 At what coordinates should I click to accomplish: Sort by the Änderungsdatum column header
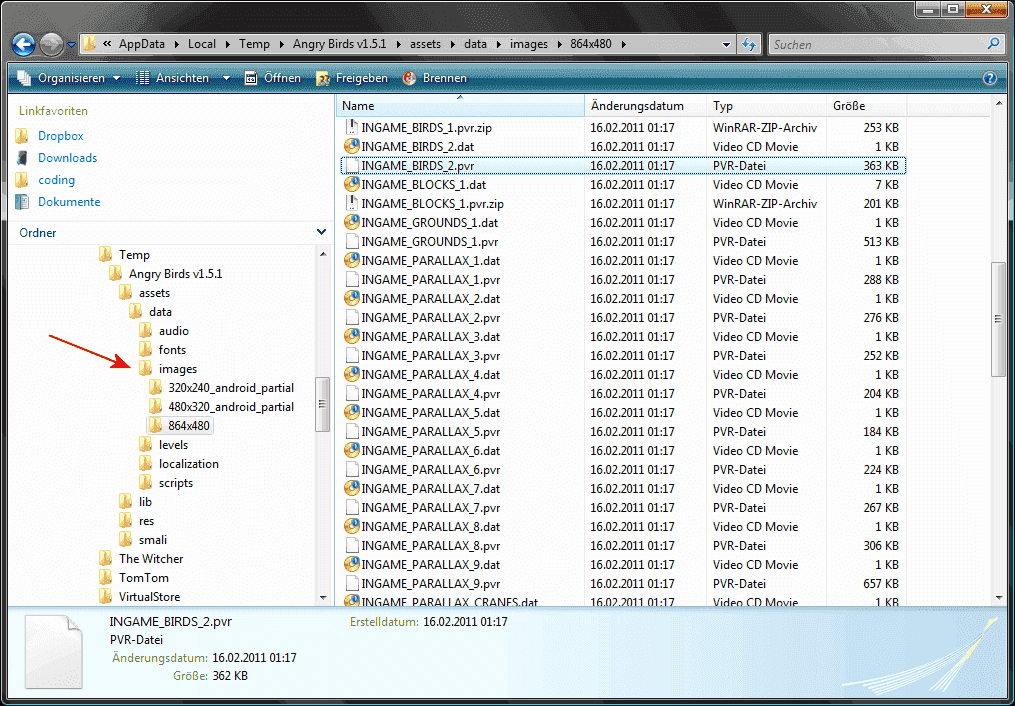[x=645, y=106]
